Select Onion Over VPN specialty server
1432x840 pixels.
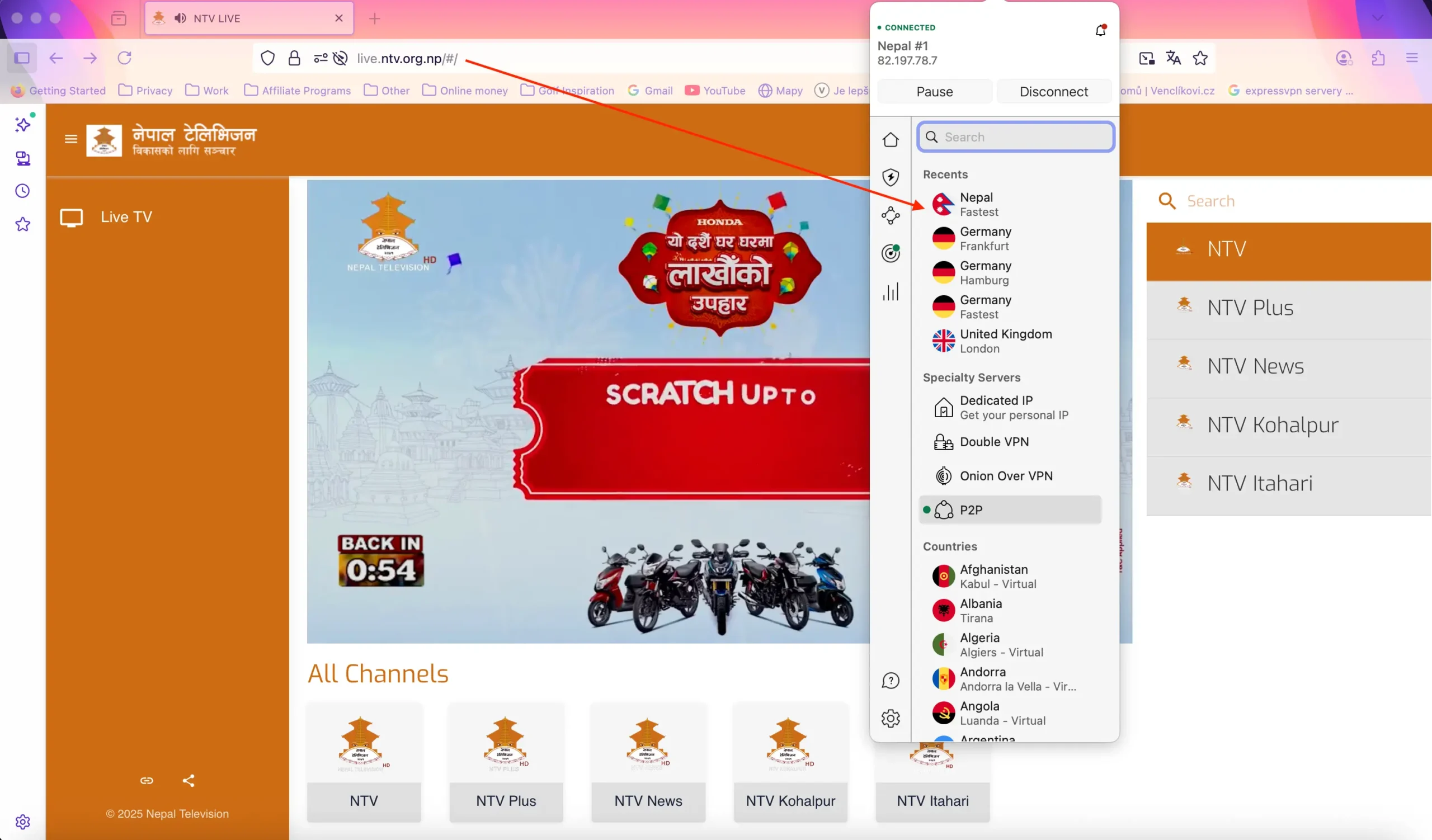[1010, 476]
